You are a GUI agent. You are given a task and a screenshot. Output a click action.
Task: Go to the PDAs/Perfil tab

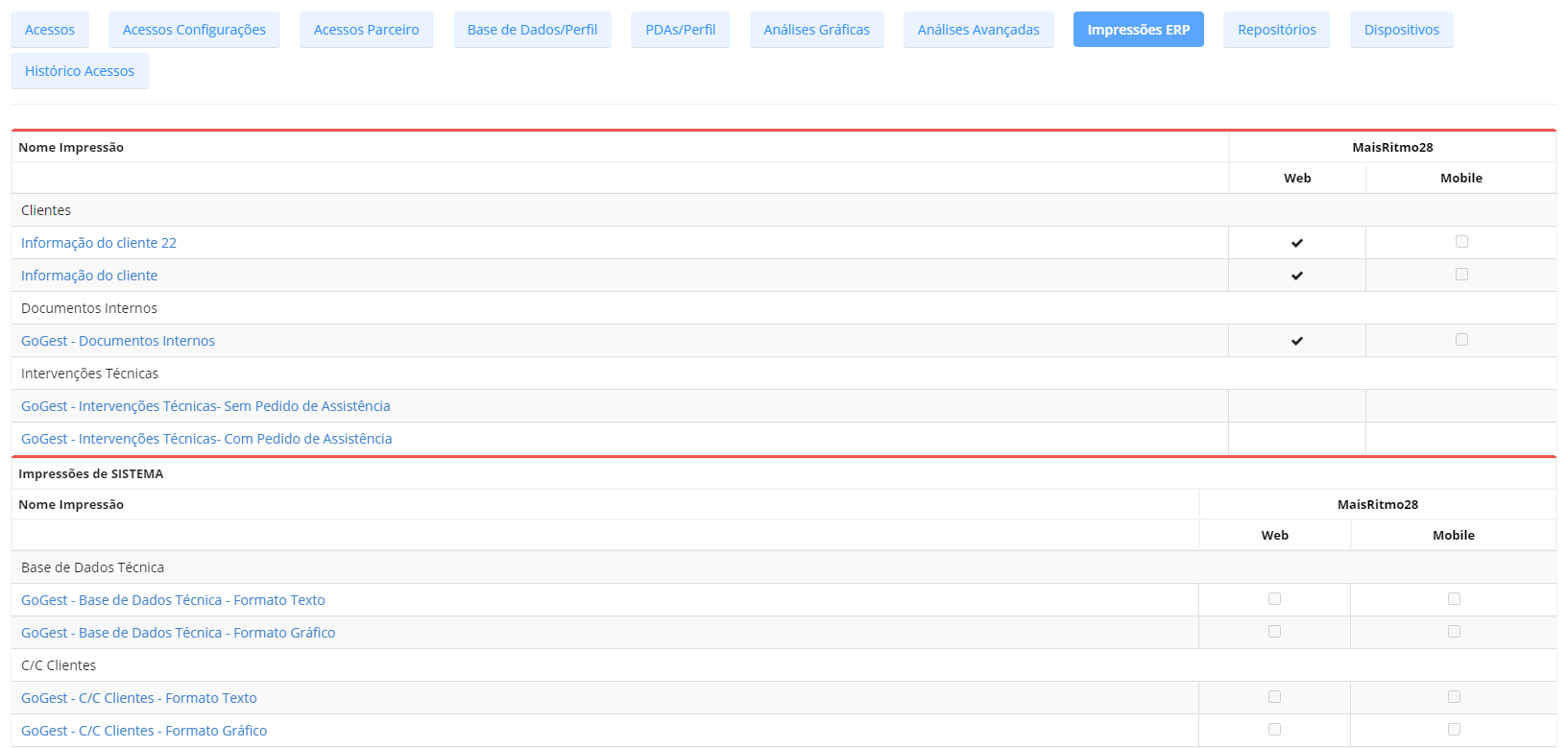tap(681, 30)
